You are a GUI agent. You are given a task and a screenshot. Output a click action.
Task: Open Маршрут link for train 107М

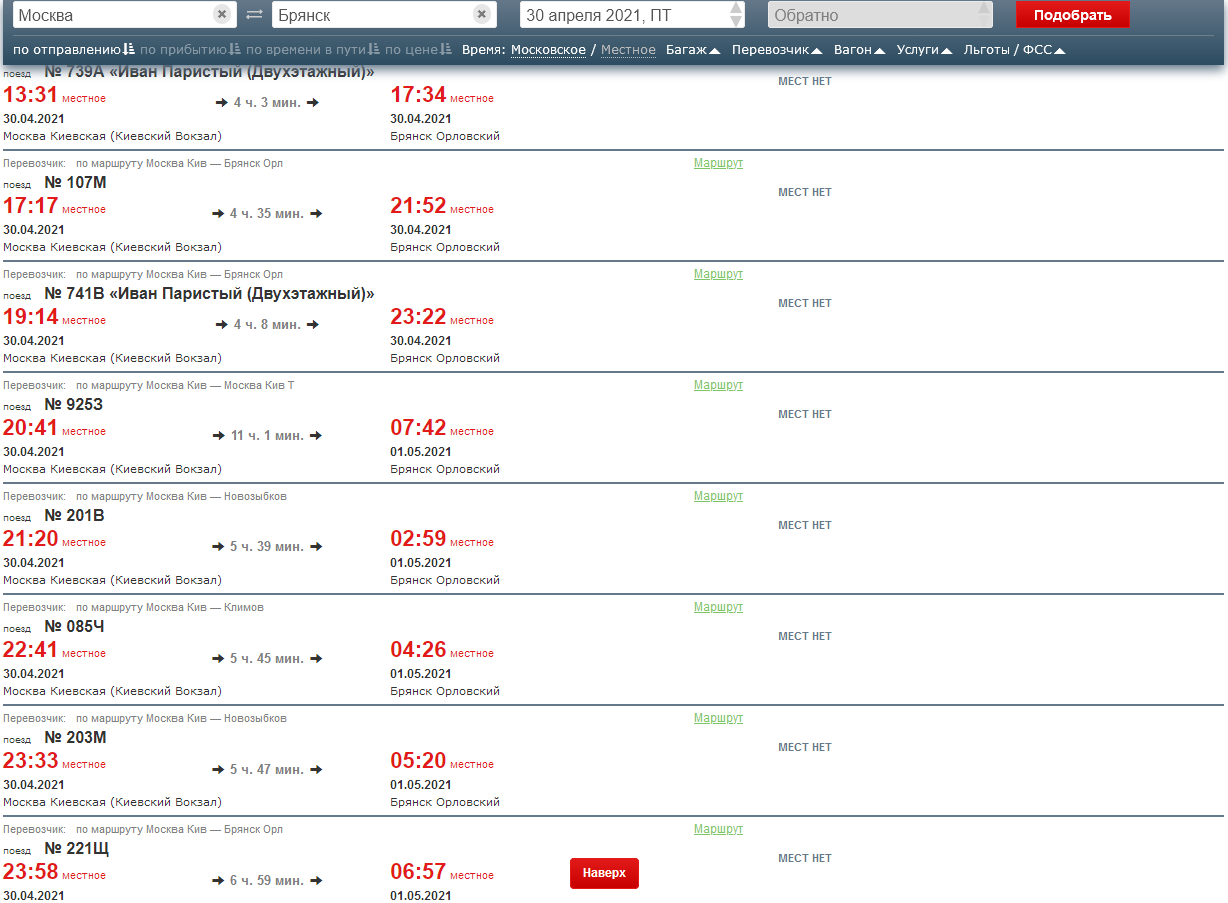tap(718, 163)
